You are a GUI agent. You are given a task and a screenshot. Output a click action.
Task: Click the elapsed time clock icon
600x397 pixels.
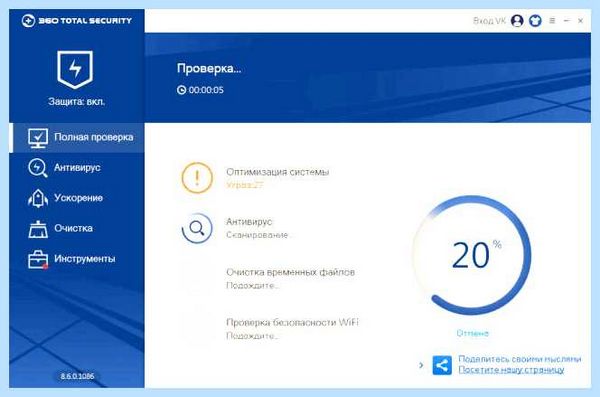181,90
